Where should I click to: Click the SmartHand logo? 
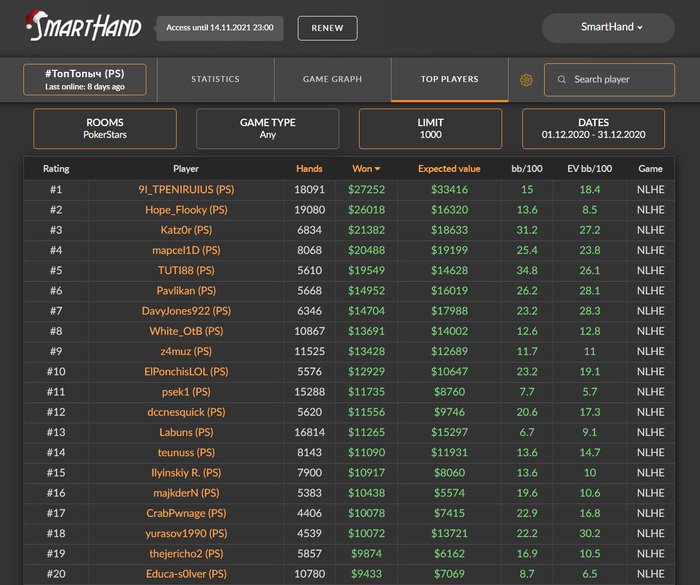[x=83, y=25]
